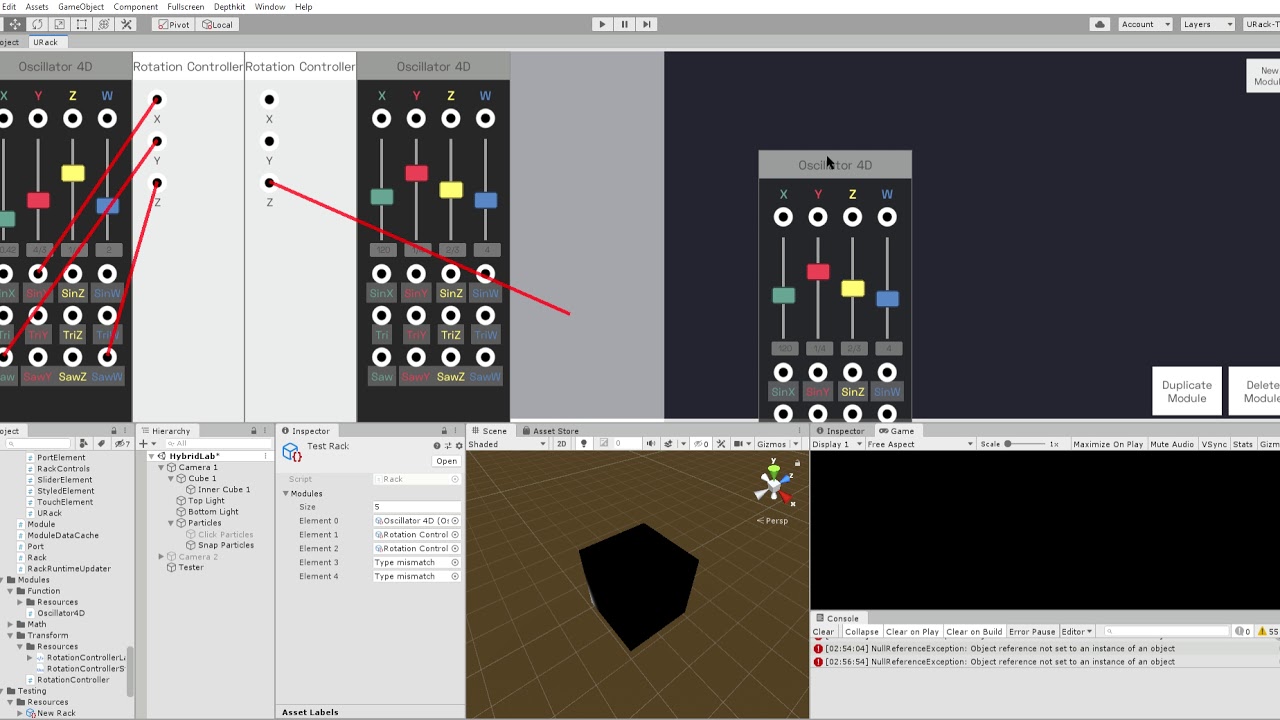The width and height of the screenshot is (1280, 720).
Task: Expand the Math folder in Project
Action: coord(11,625)
